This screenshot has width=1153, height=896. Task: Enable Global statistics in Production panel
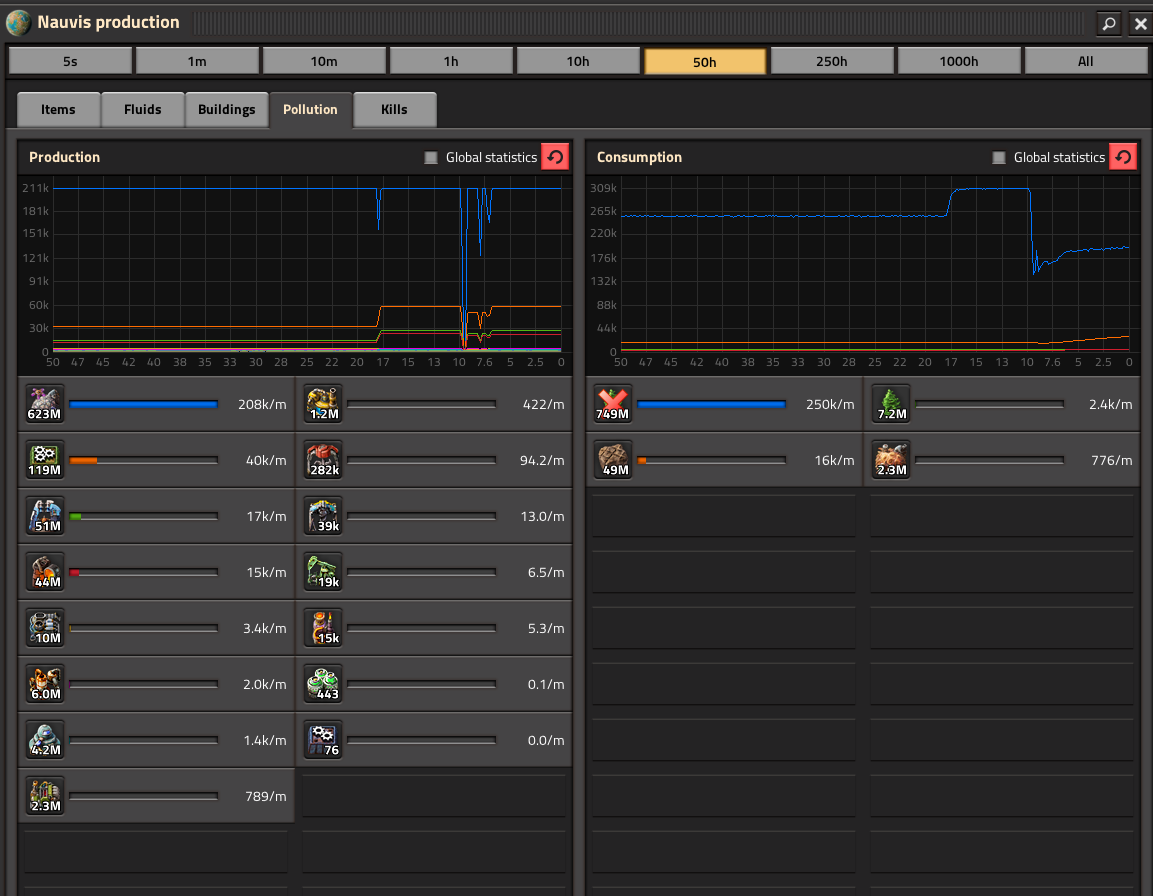pyautogui.click(x=431, y=157)
